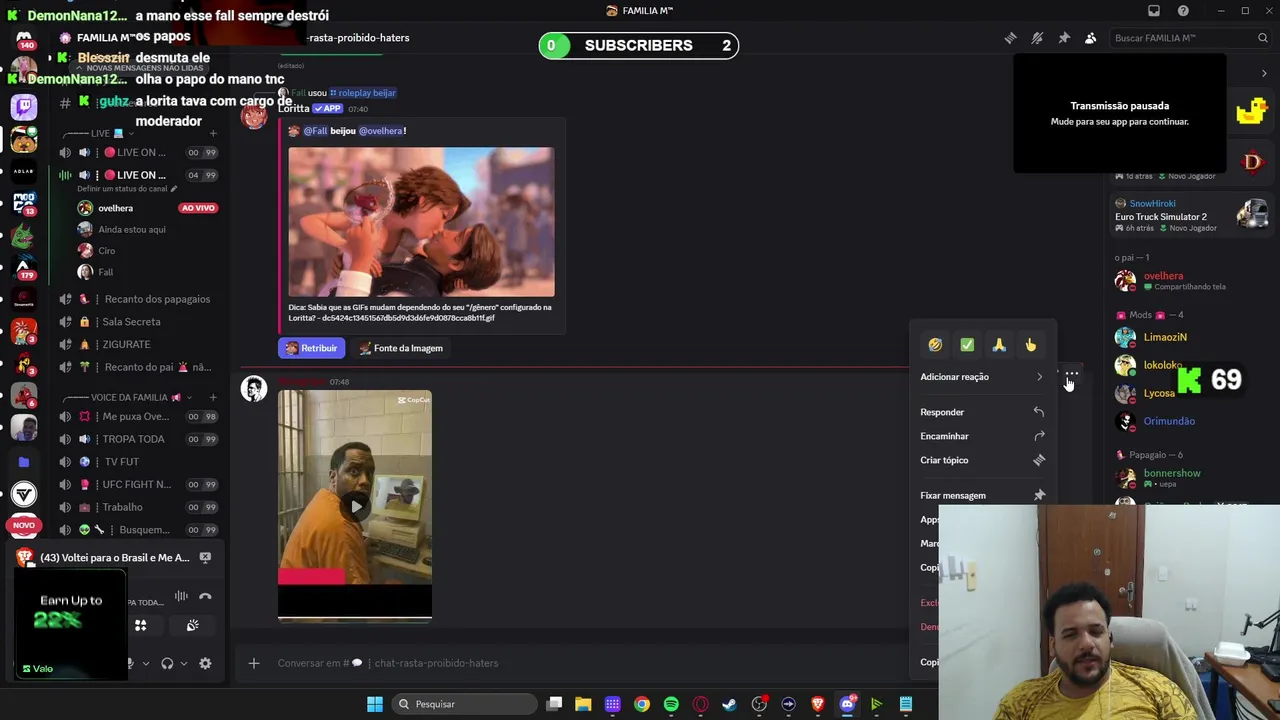1280x720 pixels.
Task: Open the soundboard party button
Action: point(192,625)
